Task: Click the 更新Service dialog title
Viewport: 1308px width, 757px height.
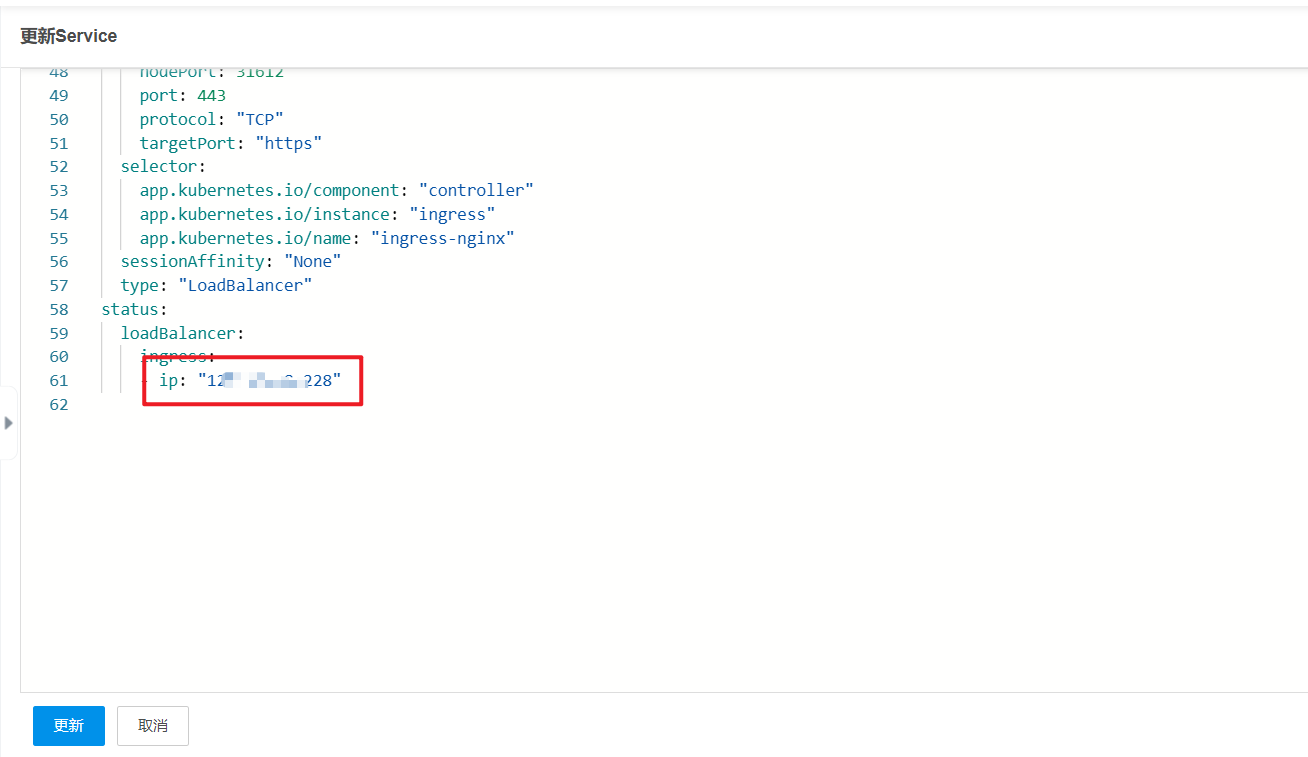Action: [69, 36]
